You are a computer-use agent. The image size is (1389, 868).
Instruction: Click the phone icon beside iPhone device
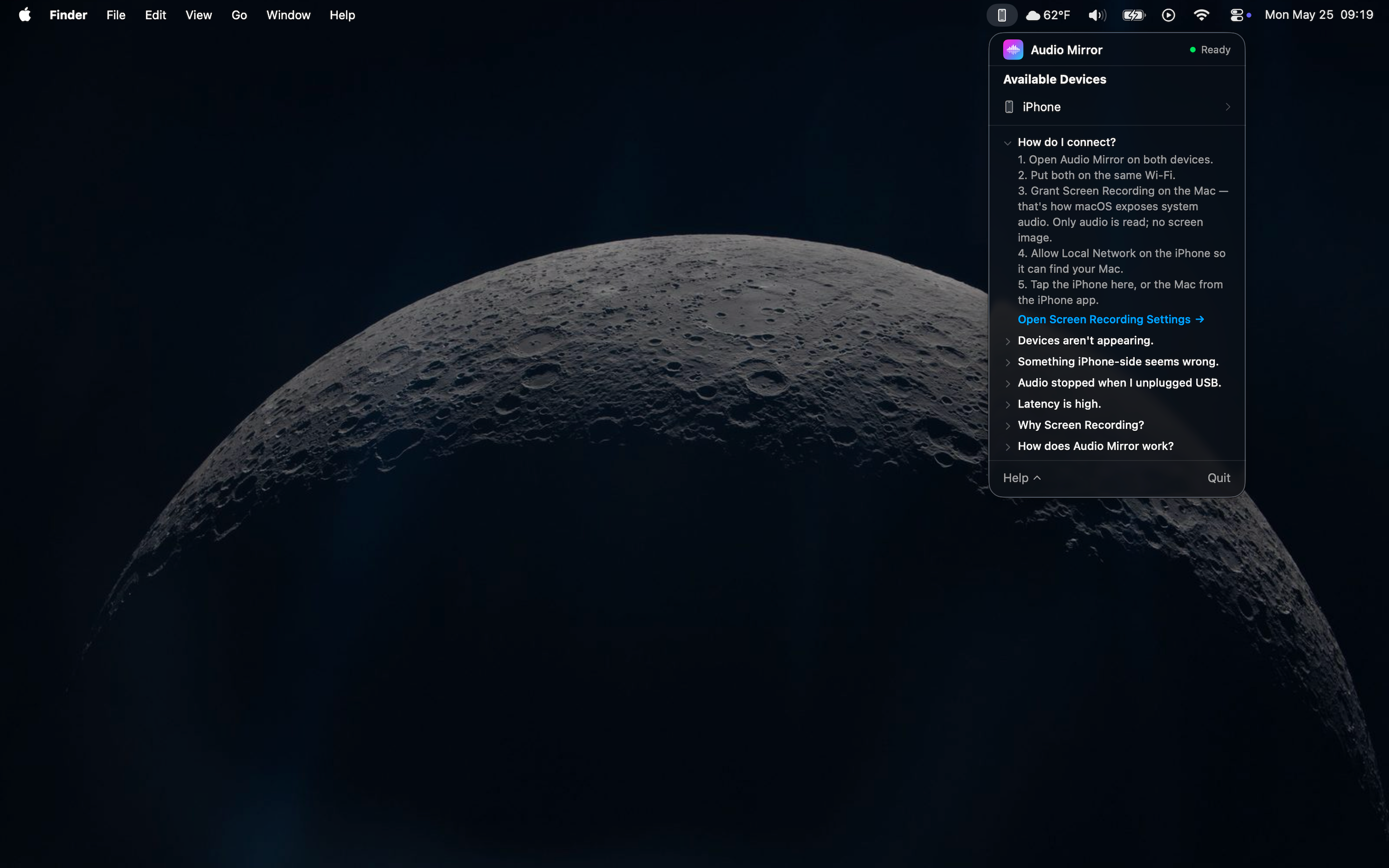coord(1009,107)
